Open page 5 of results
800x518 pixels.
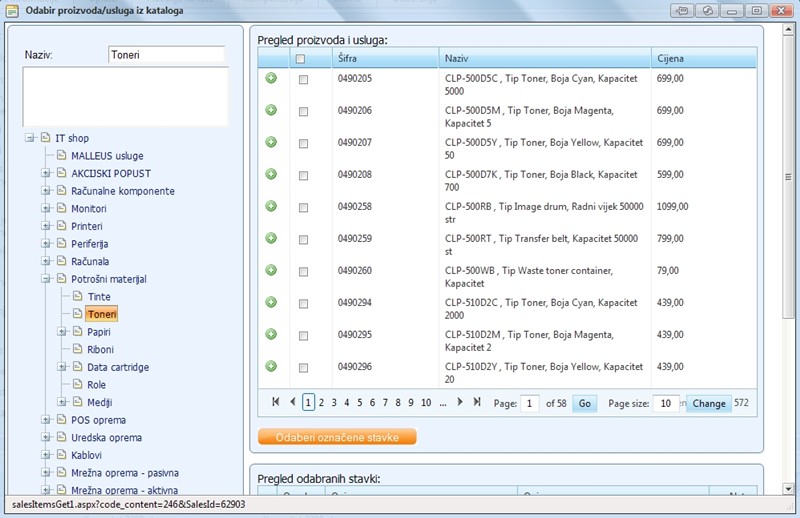[x=360, y=403]
